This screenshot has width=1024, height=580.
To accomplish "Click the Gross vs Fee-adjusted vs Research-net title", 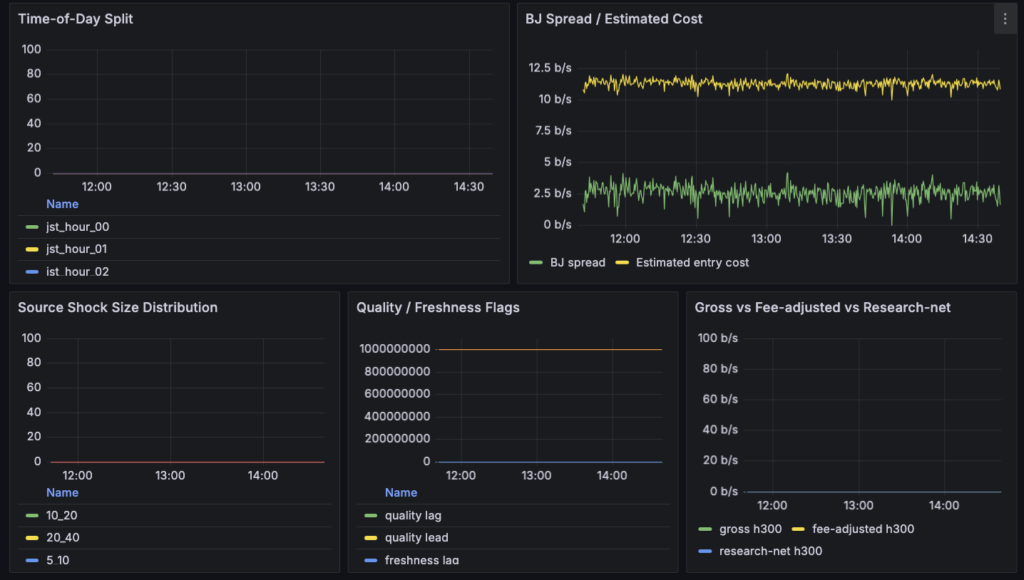I will [x=822, y=307].
